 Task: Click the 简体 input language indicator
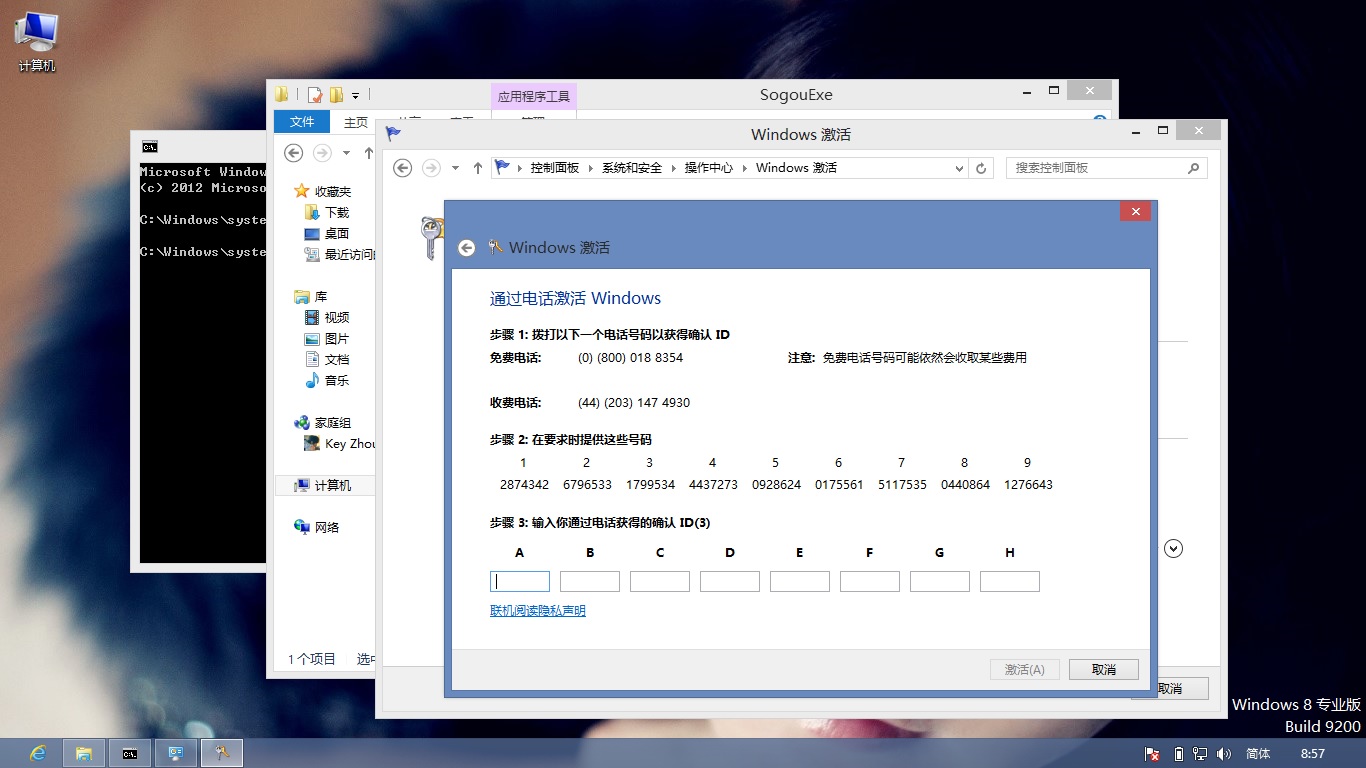[1258, 754]
